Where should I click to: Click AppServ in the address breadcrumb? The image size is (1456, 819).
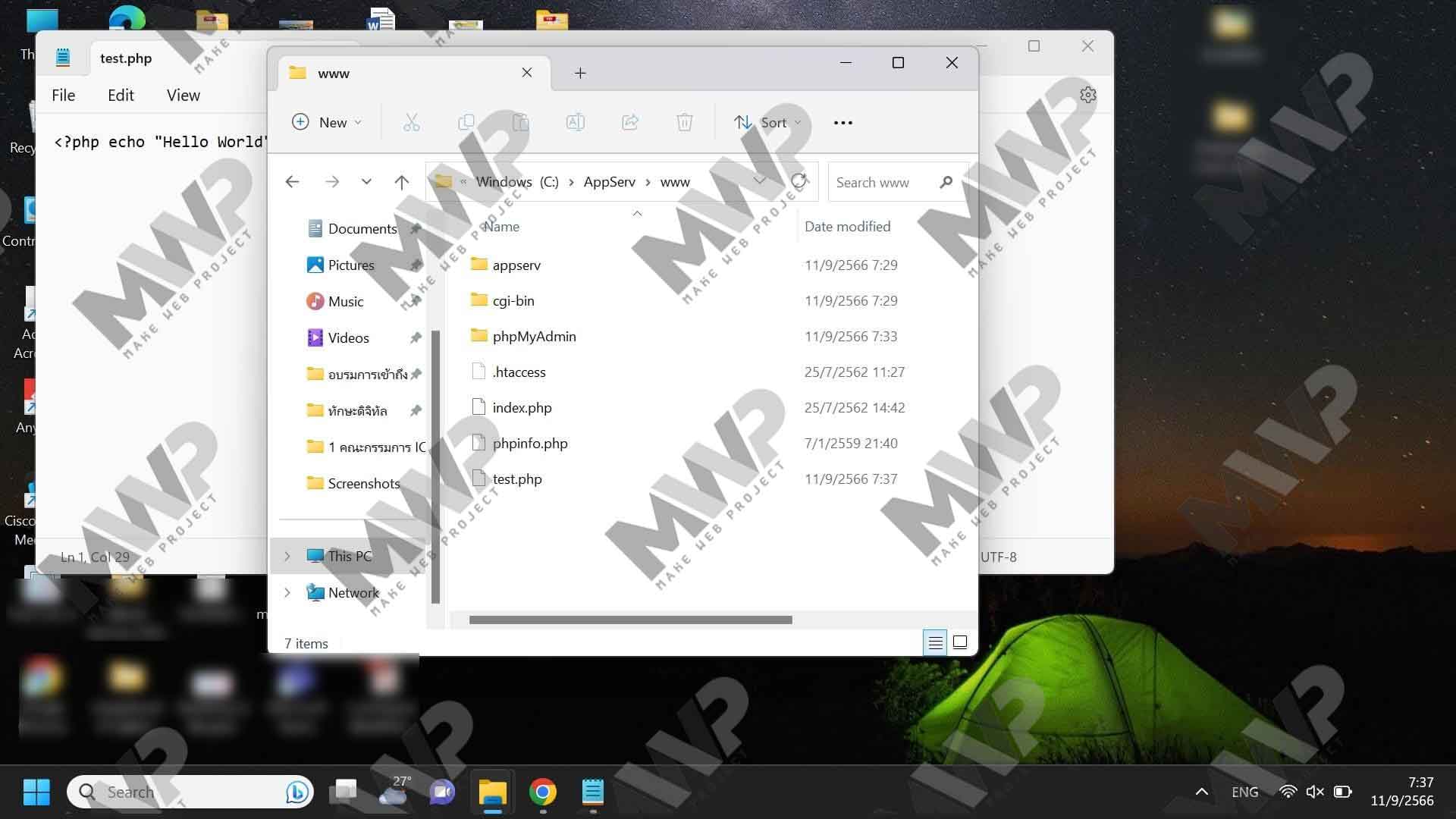[609, 182]
